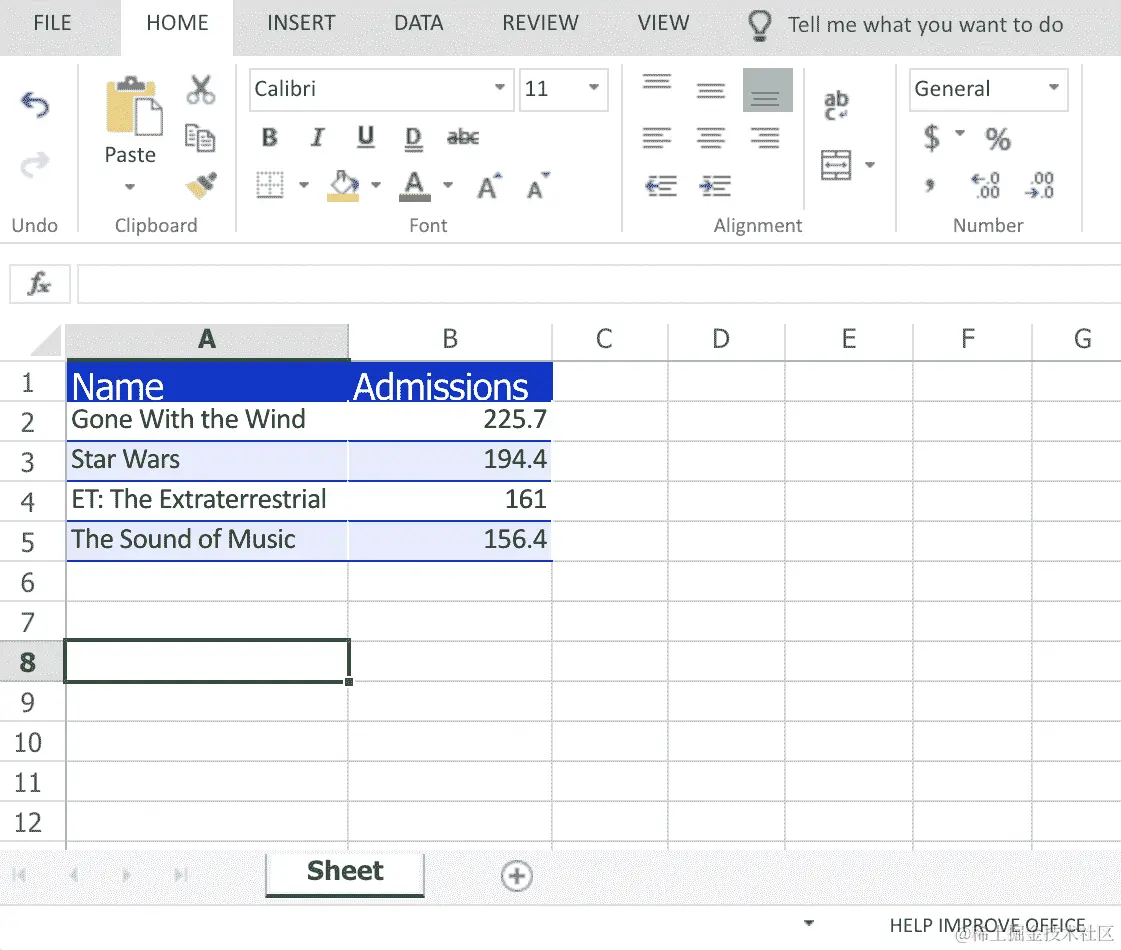Open the Merge cells dropdown arrow
The height and width of the screenshot is (950, 1121).
pyautogui.click(x=870, y=165)
